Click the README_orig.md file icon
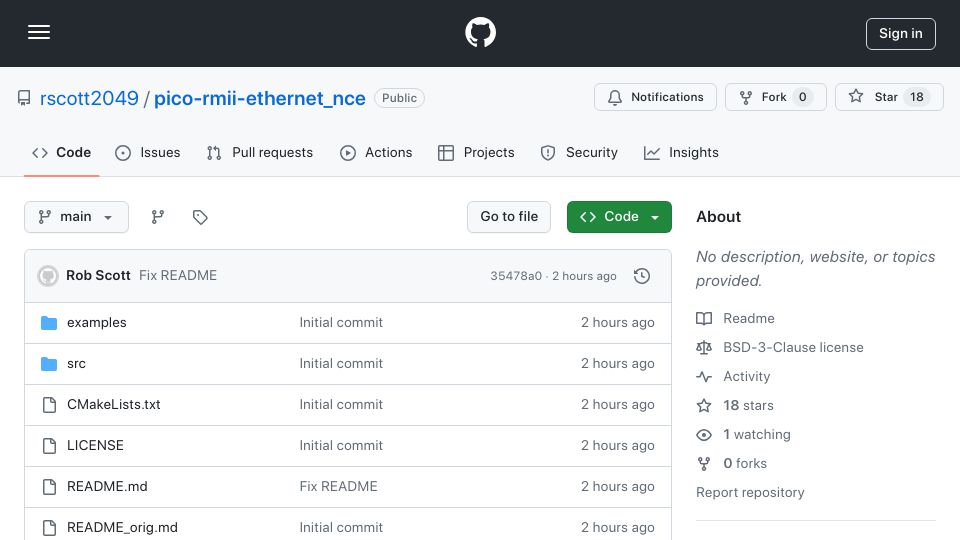960x540 pixels. click(49, 528)
